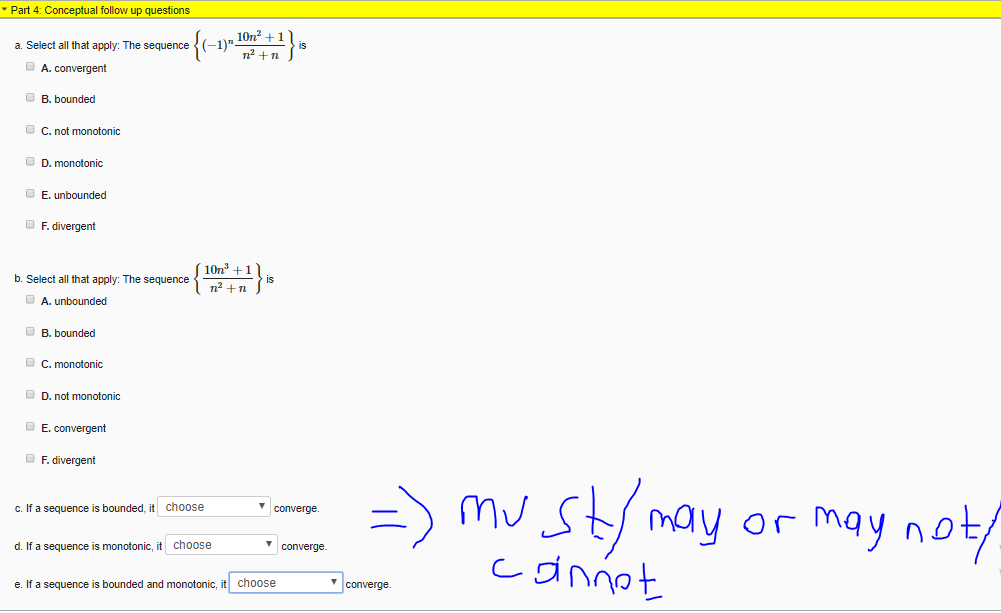Image resolution: width=1001 pixels, height=613 pixels.
Task: Click the dropdown arrow beside question c's choose box
Action: point(261,506)
